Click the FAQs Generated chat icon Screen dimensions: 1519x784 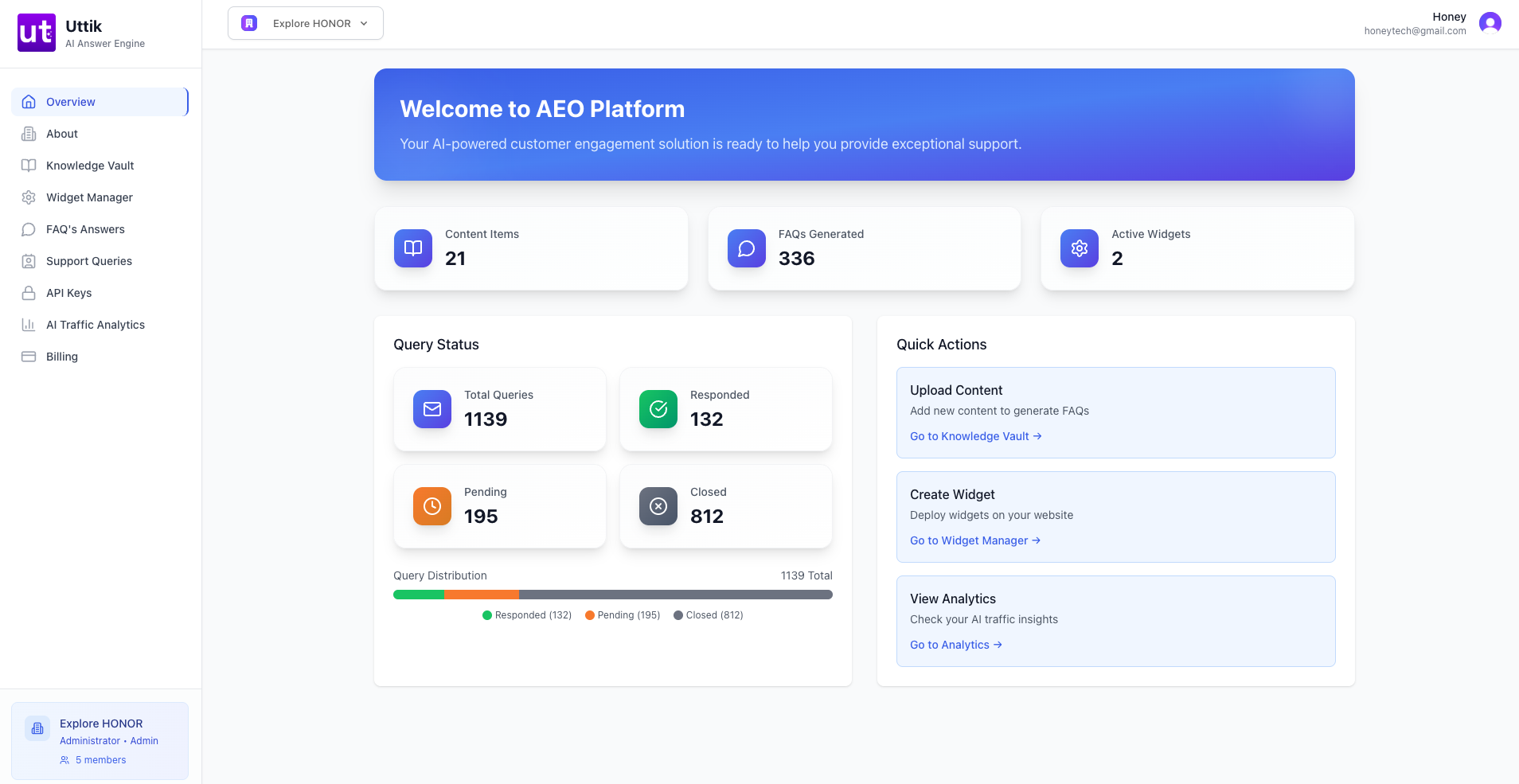(747, 248)
